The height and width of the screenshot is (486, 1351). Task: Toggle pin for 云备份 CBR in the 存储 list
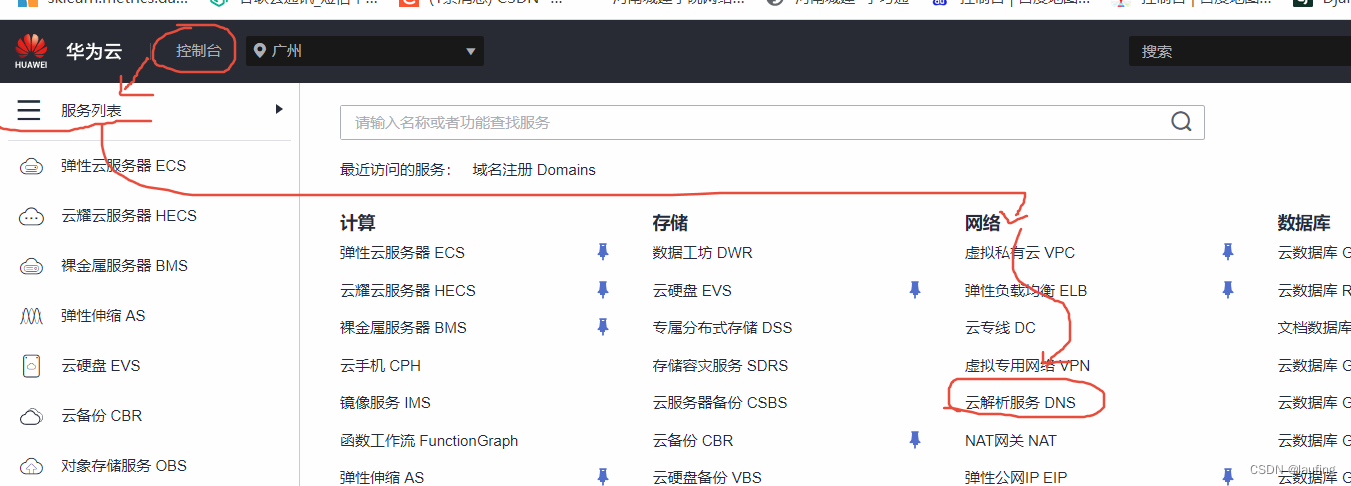[915, 440]
